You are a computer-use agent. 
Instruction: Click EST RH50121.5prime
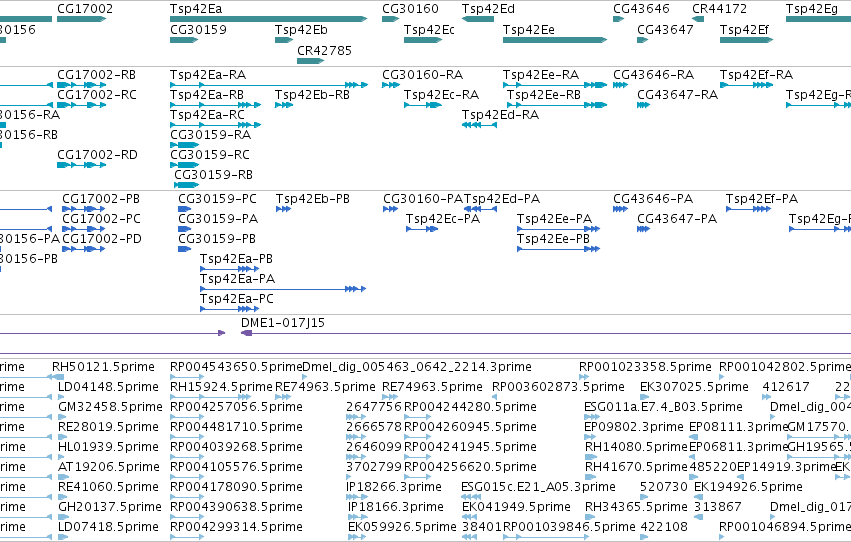(103, 367)
